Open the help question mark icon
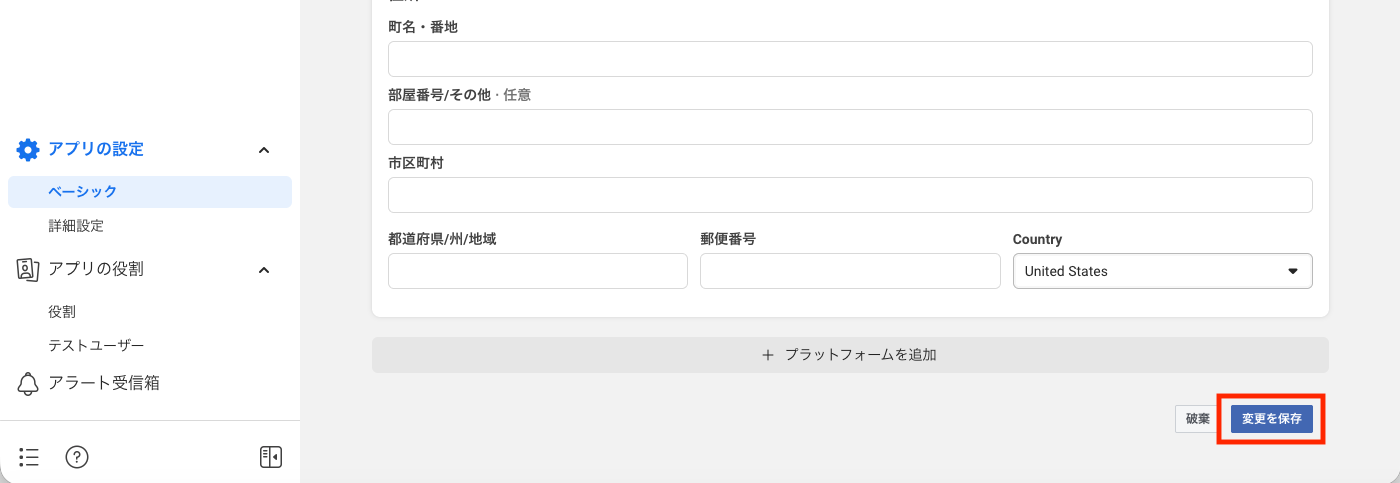This screenshot has width=1400, height=483. pos(77,457)
